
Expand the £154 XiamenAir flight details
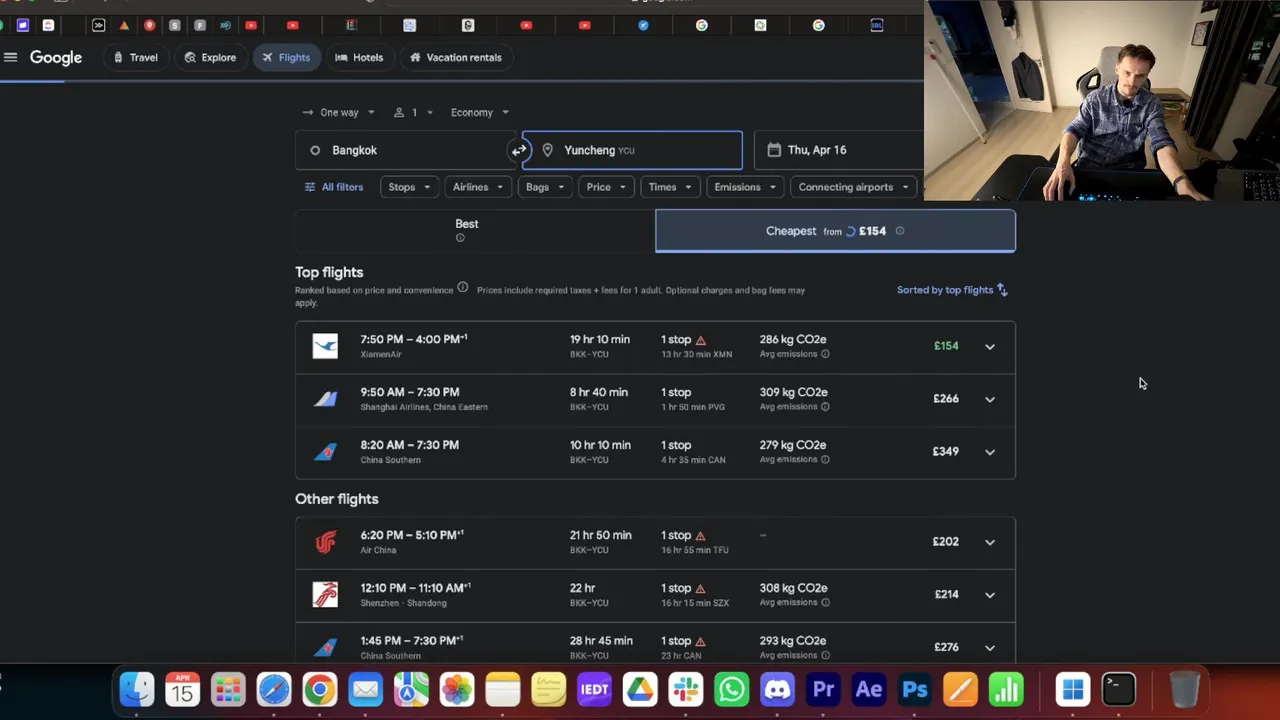[x=990, y=346]
